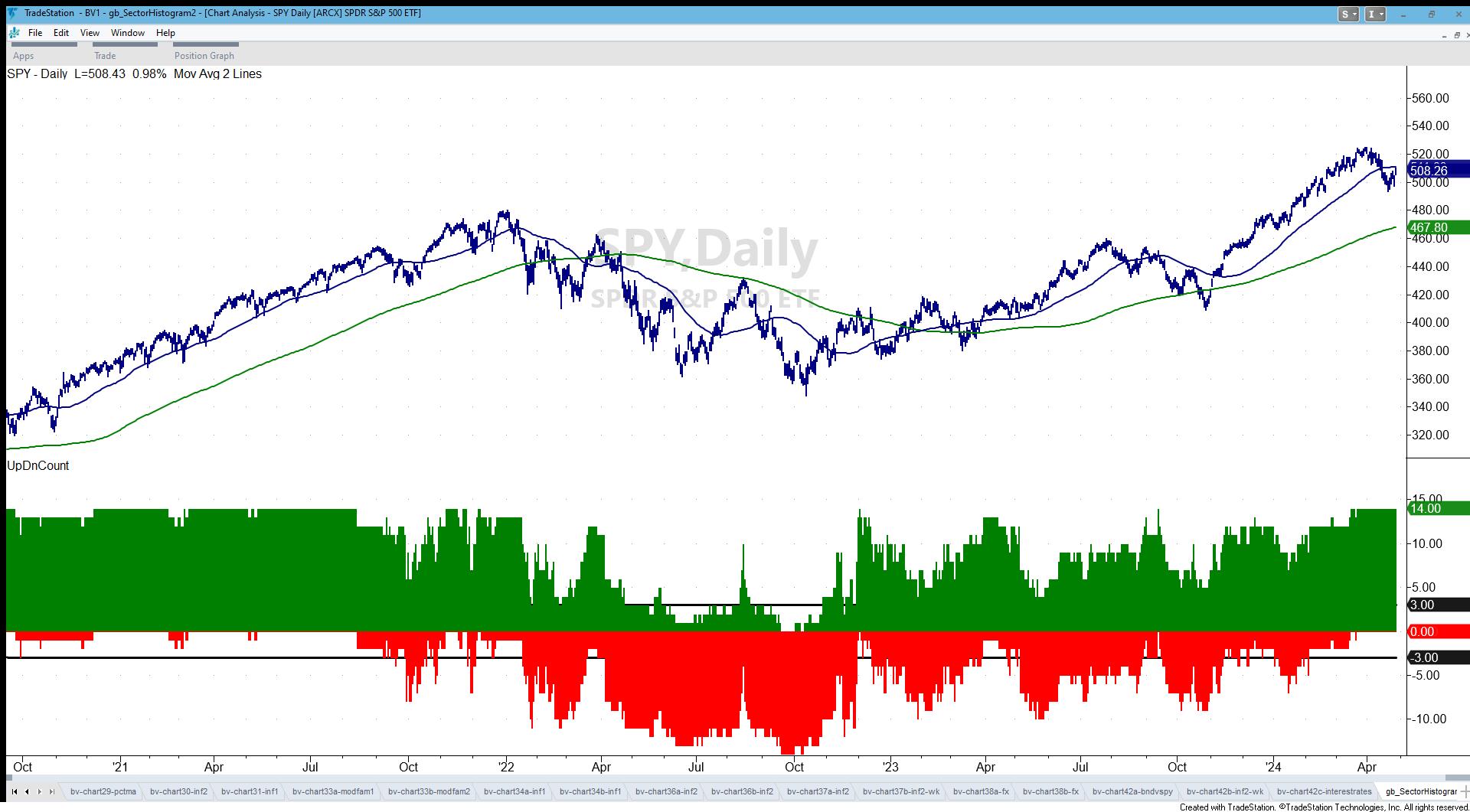Click the UpDnCount indicator label

point(38,465)
